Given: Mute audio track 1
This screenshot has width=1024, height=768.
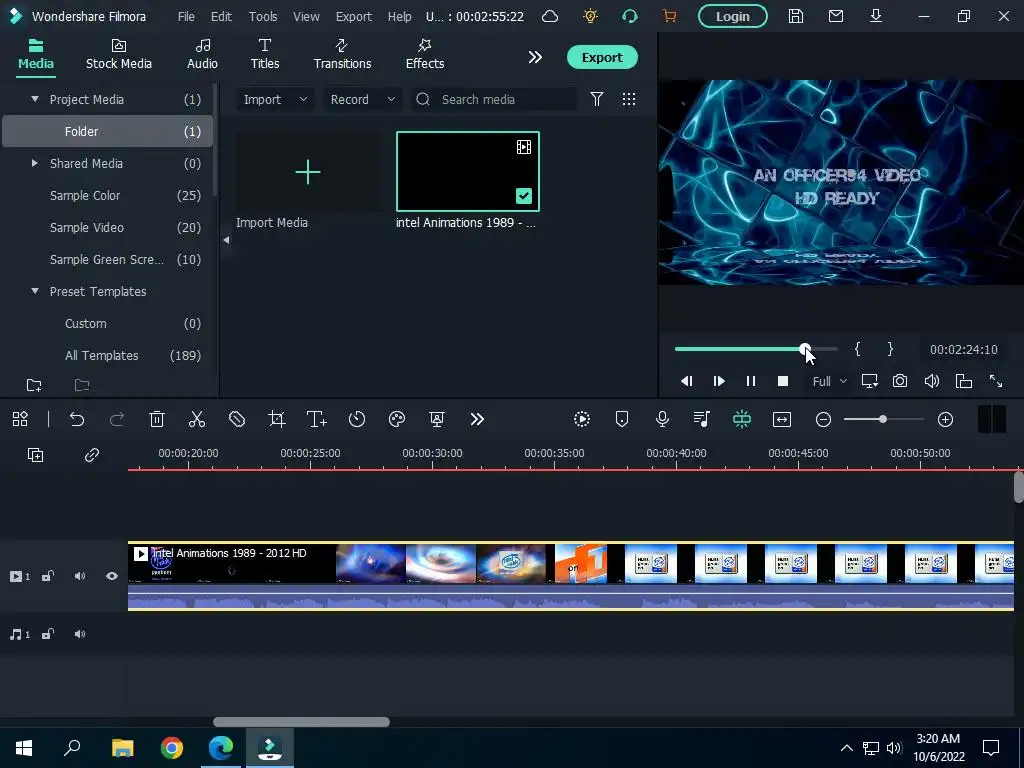Looking at the screenshot, I should (80, 634).
